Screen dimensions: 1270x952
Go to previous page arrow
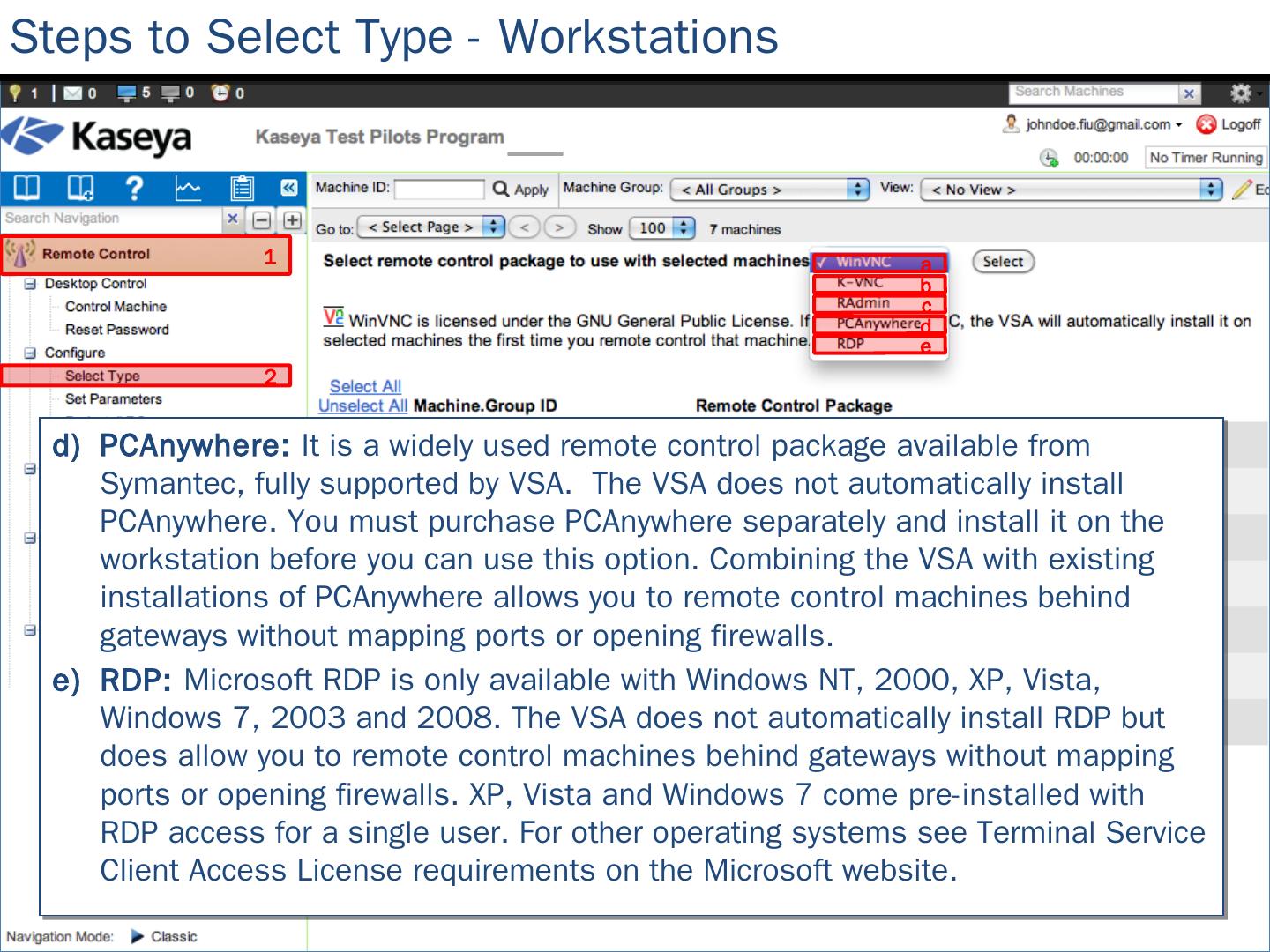pyautogui.click(x=525, y=227)
